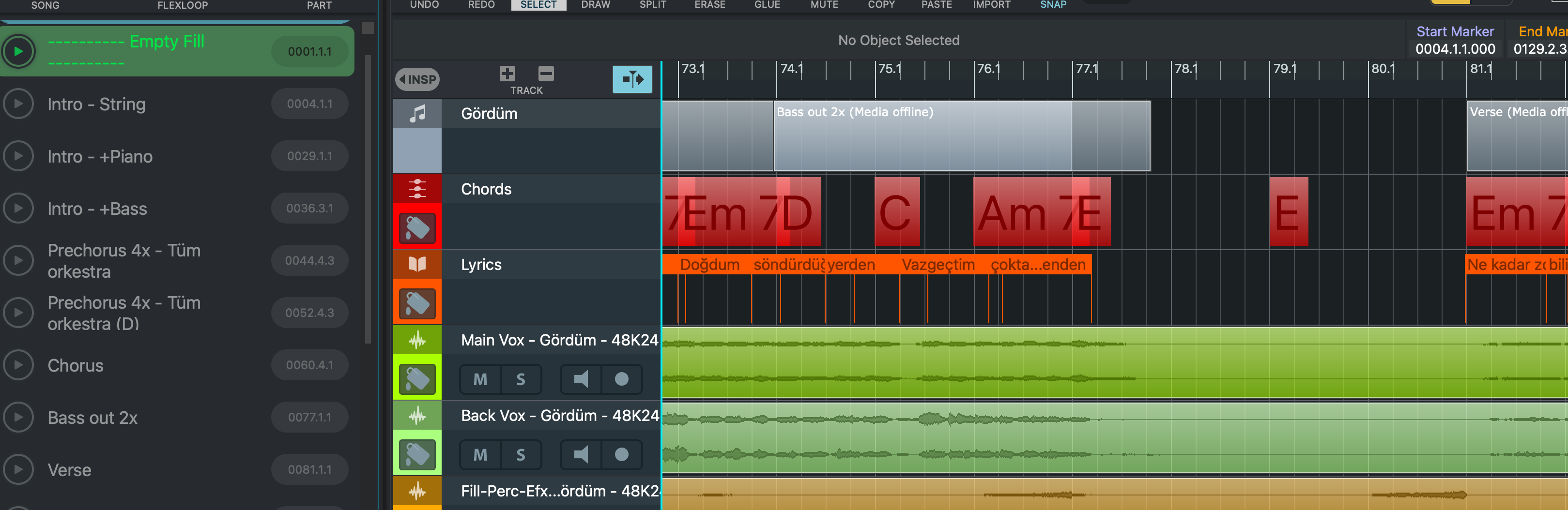This screenshot has width=1568, height=510.
Task: Click the Chords track type icon
Action: coord(417,189)
